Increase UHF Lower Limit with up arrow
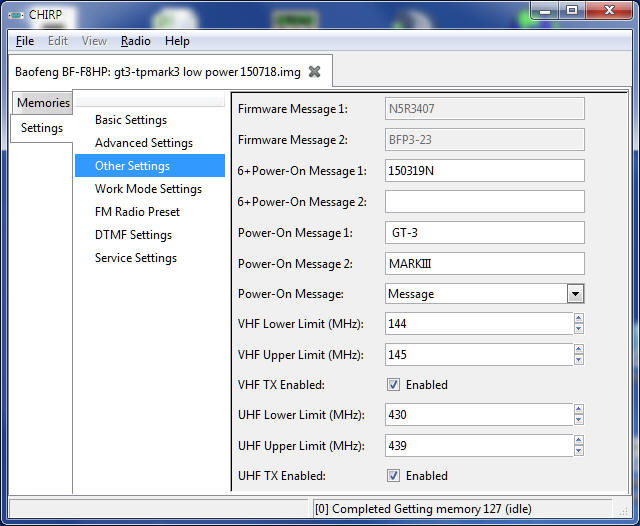Screen dimensions: 640x526 coord(578,409)
